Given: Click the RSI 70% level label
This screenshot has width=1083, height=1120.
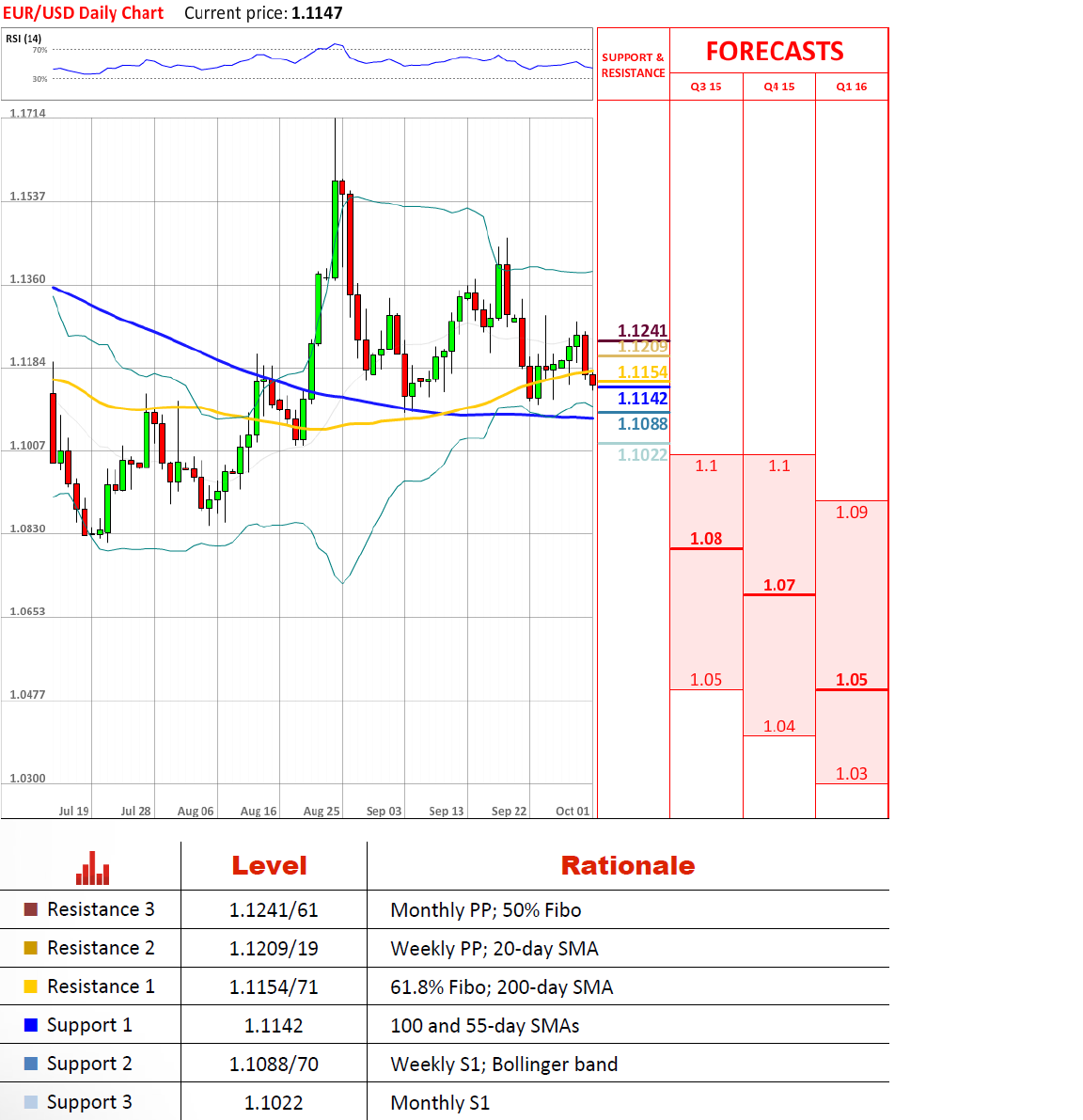Looking at the screenshot, I should (x=40, y=50).
